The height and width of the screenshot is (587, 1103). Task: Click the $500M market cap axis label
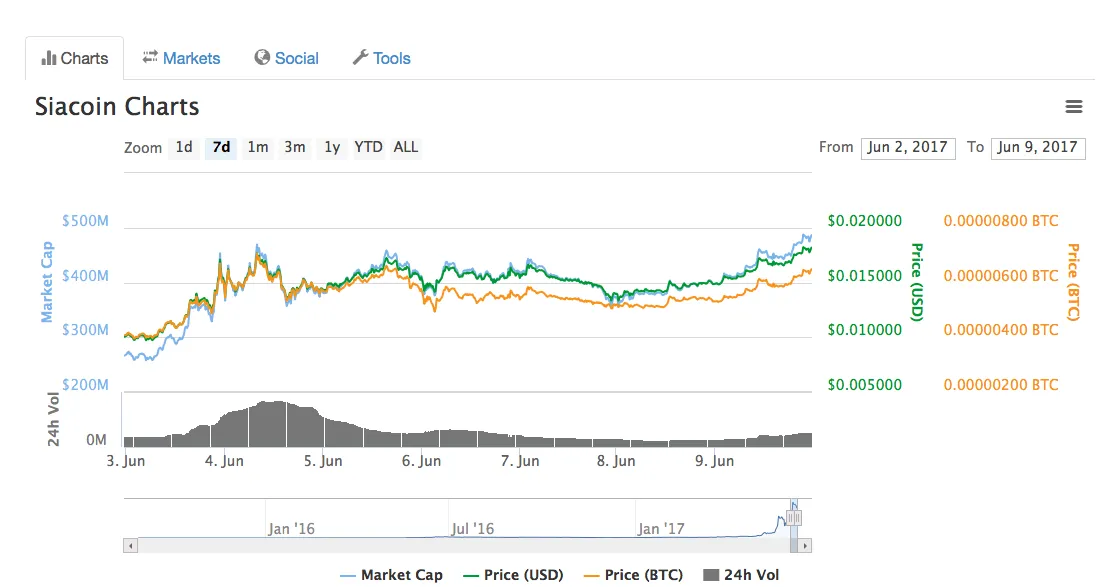(x=85, y=221)
